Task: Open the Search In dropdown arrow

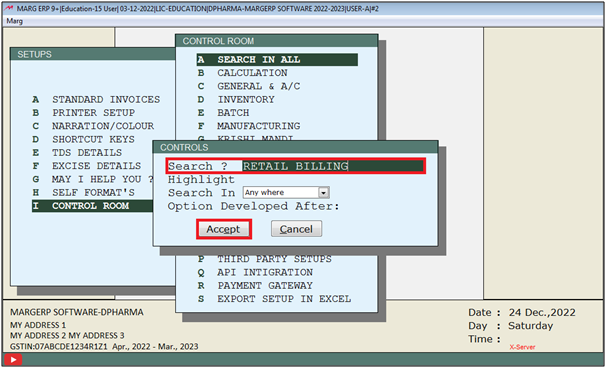Action: [x=323, y=192]
